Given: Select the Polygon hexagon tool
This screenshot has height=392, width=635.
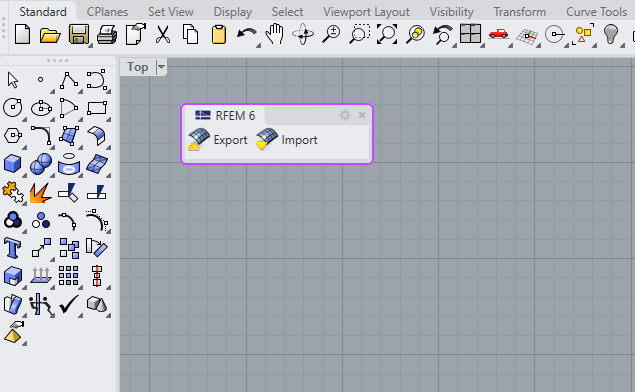Looking at the screenshot, I should (13, 135).
